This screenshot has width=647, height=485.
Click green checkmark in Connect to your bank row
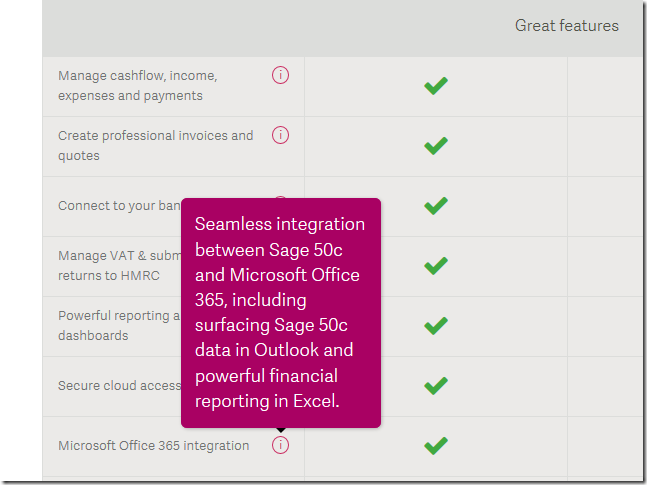pyautogui.click(x=436, y=206)
